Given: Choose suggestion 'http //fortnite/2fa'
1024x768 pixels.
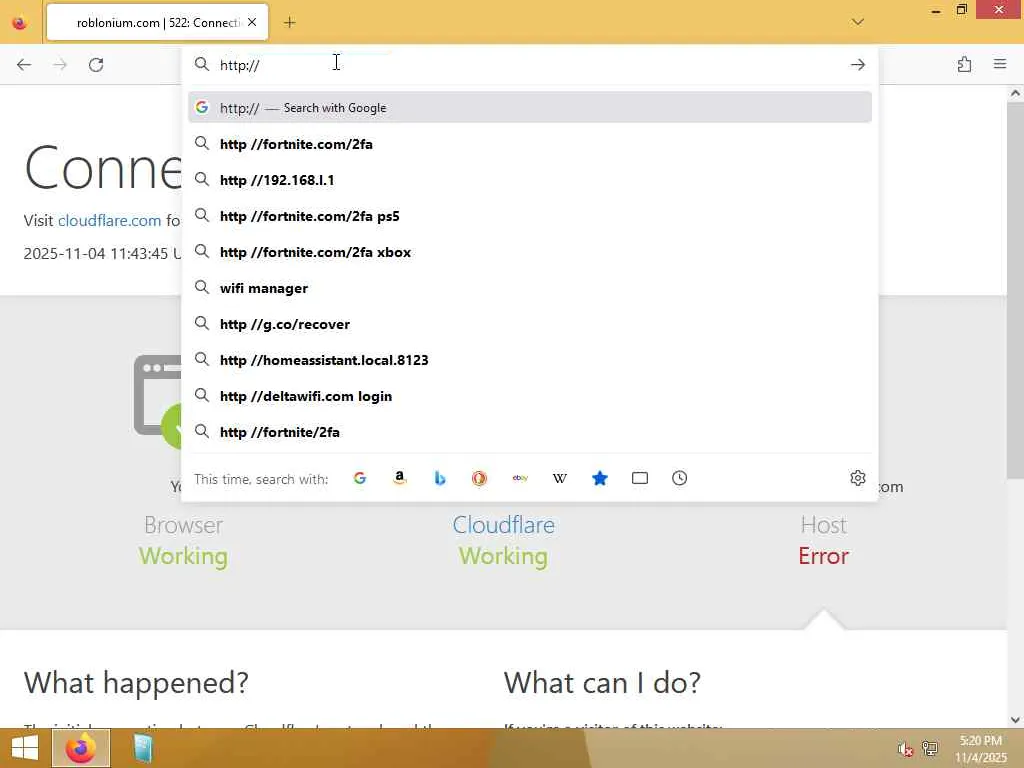Looking at the screenshot, I should [530, 432].
